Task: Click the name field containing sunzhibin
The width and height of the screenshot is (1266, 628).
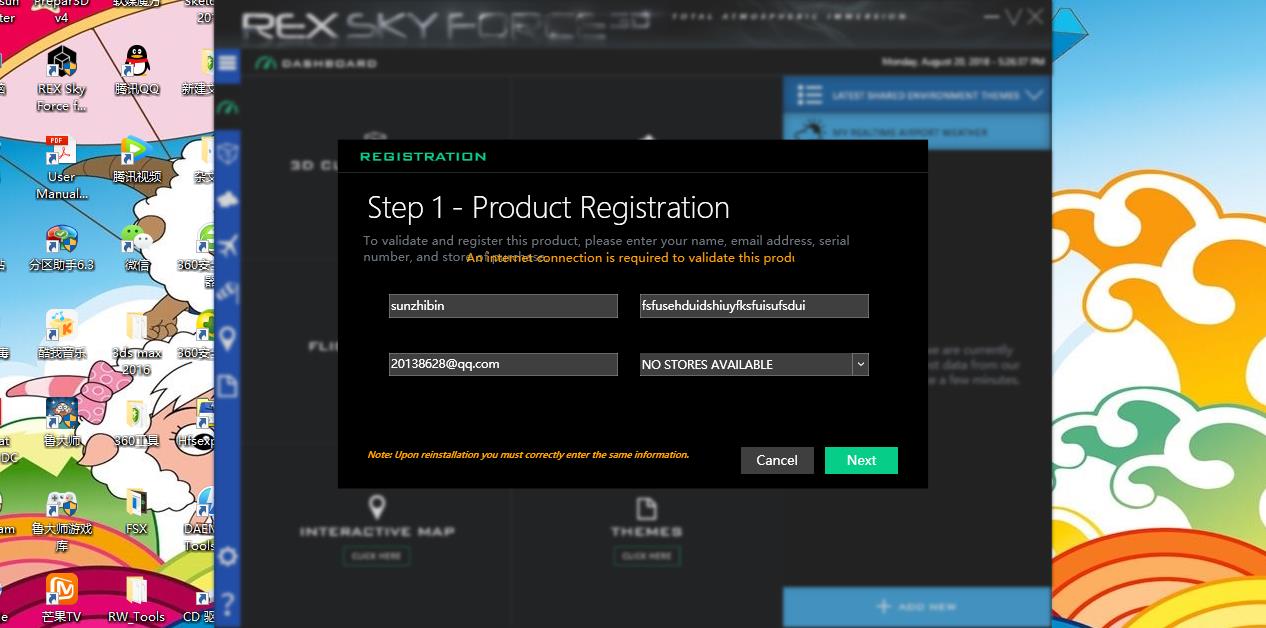Action: [503, 306]
